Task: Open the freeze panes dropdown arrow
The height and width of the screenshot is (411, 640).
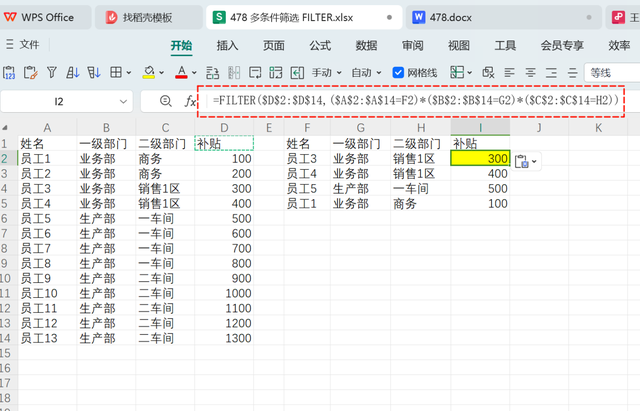Action: (469, 73)
